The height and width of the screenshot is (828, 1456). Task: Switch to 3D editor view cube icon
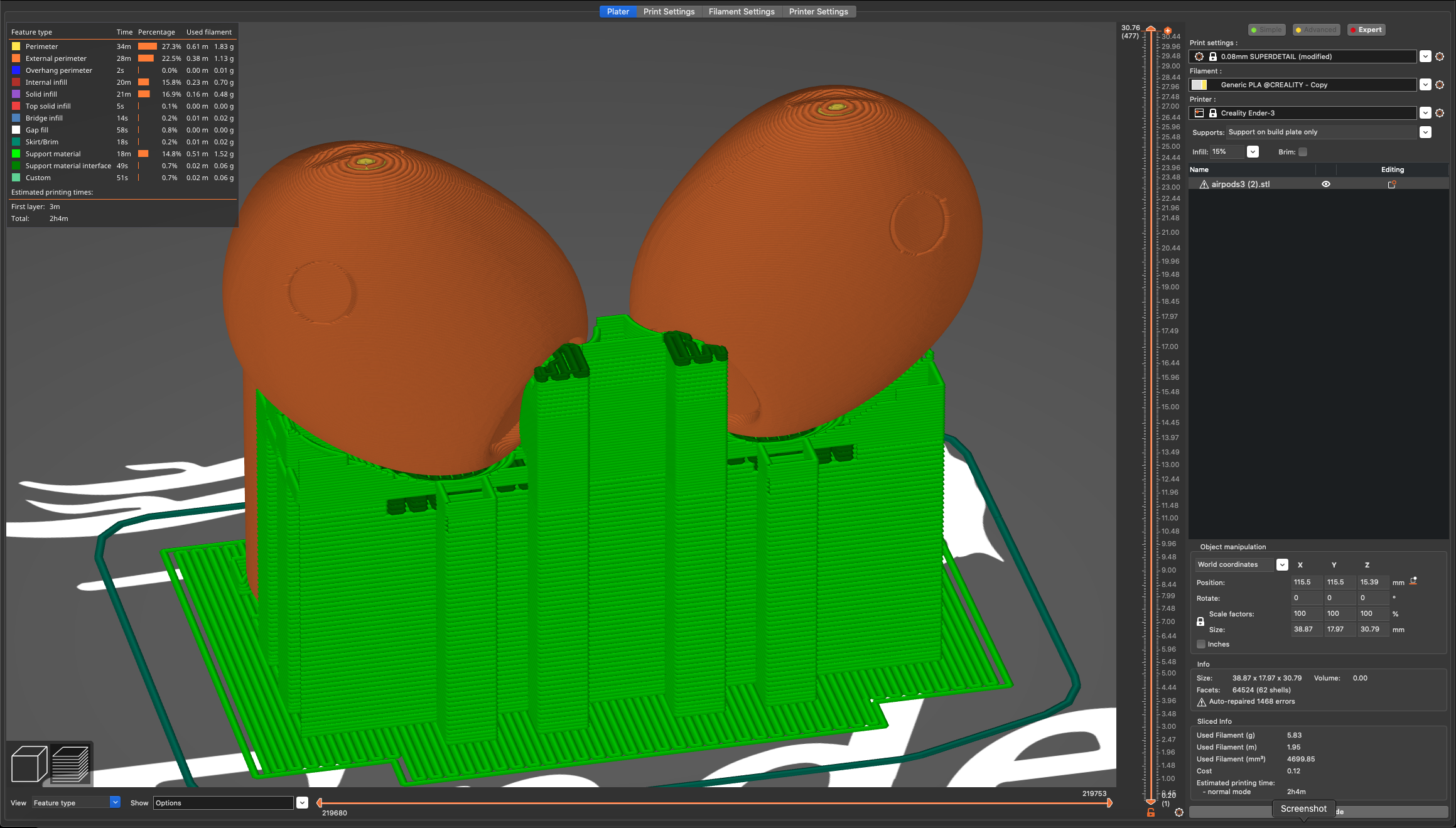[x=30, y=763]
